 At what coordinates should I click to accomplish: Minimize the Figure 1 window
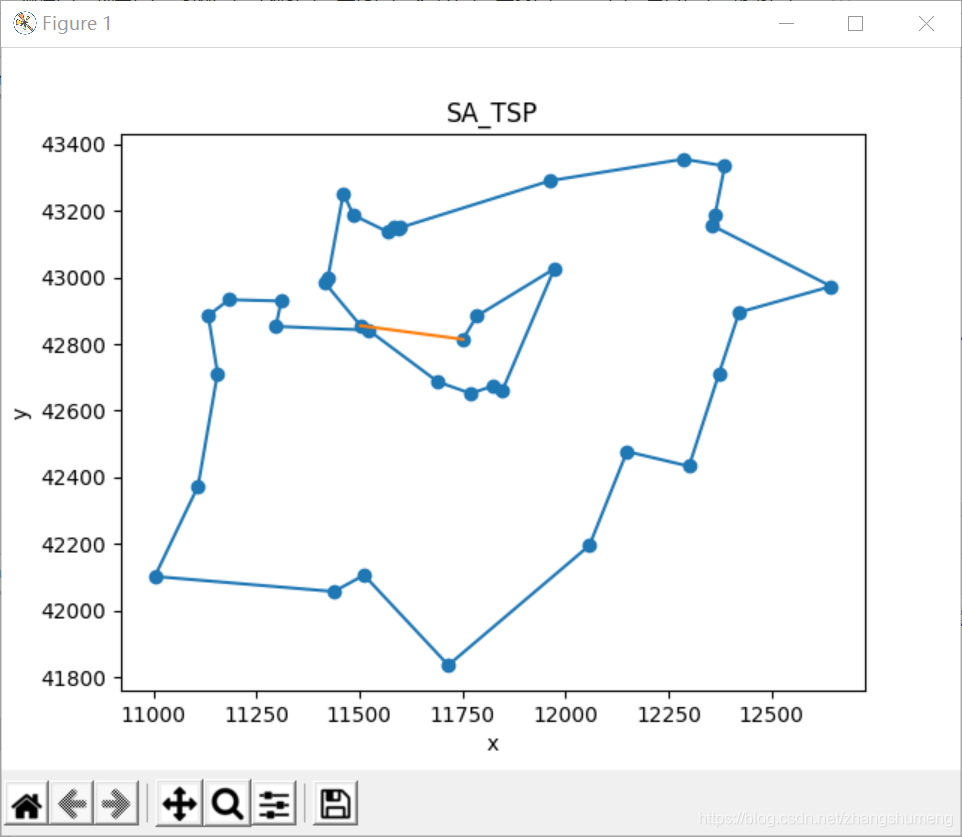787,23
